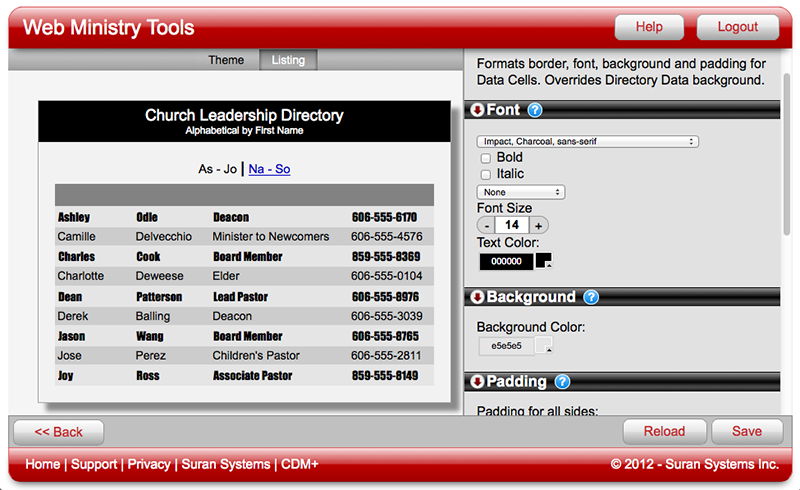Decrease font size with minus button
Viewport: 800px width, 490px height.
click(x=485, y=225)
